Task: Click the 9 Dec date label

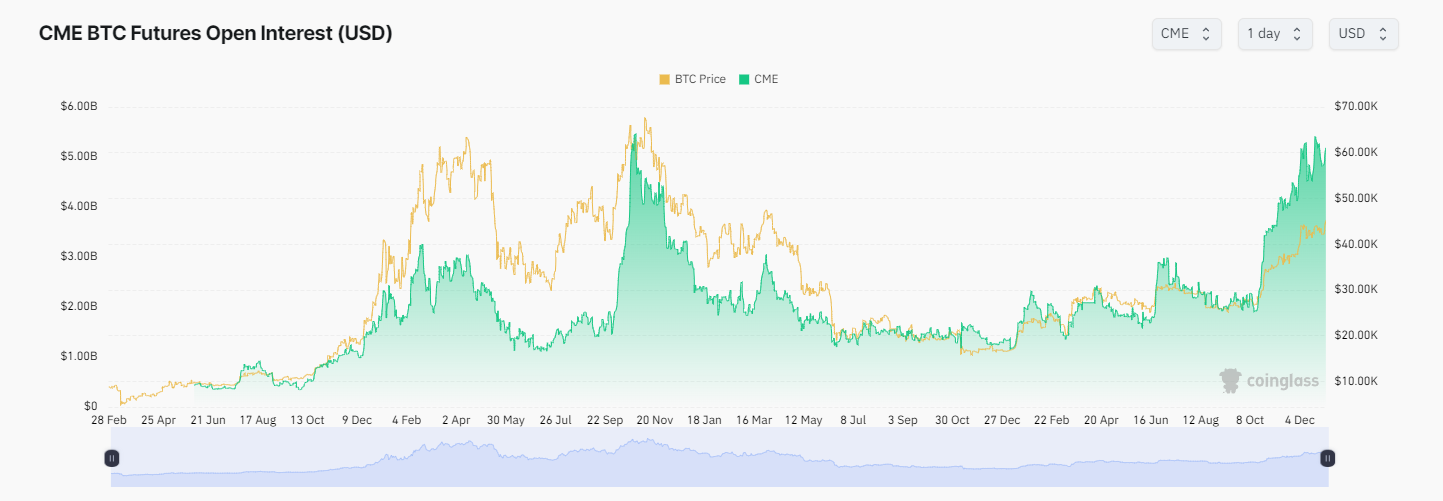Action: [357, 421]
